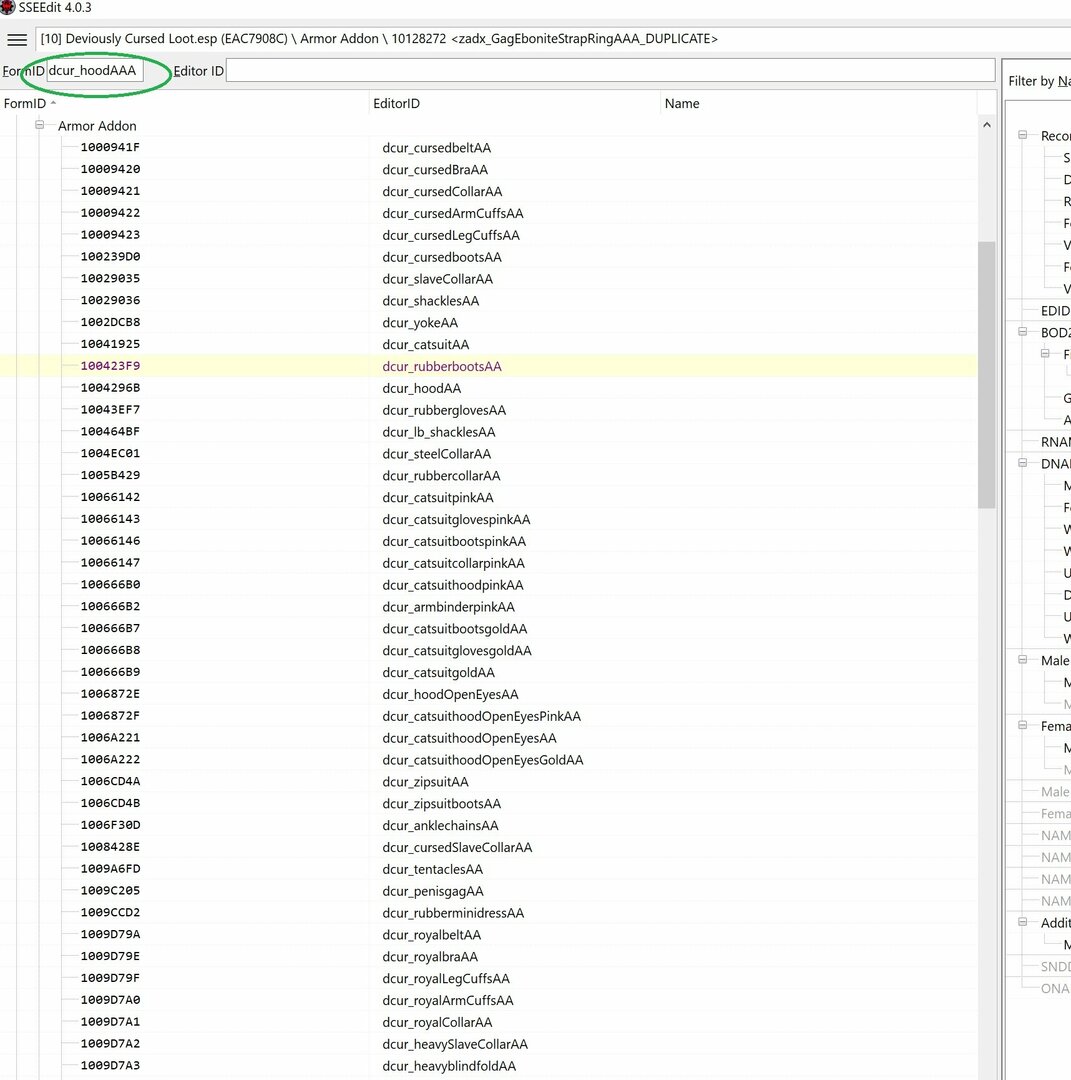Select dcur_armbinderpinkAA record
Screen dimensions: 1071x1080
tap(489, 607)
